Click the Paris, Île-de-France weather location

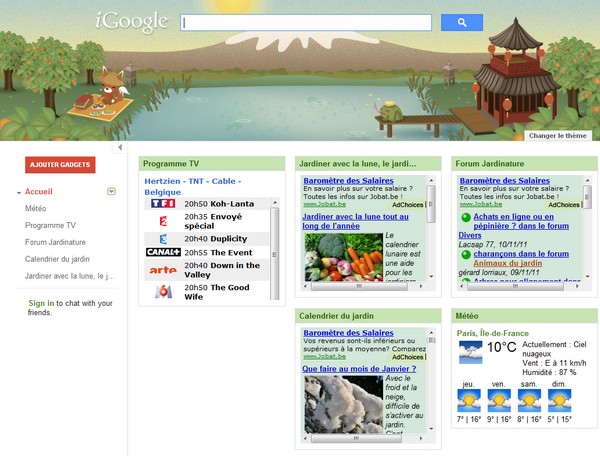(492, 333)
